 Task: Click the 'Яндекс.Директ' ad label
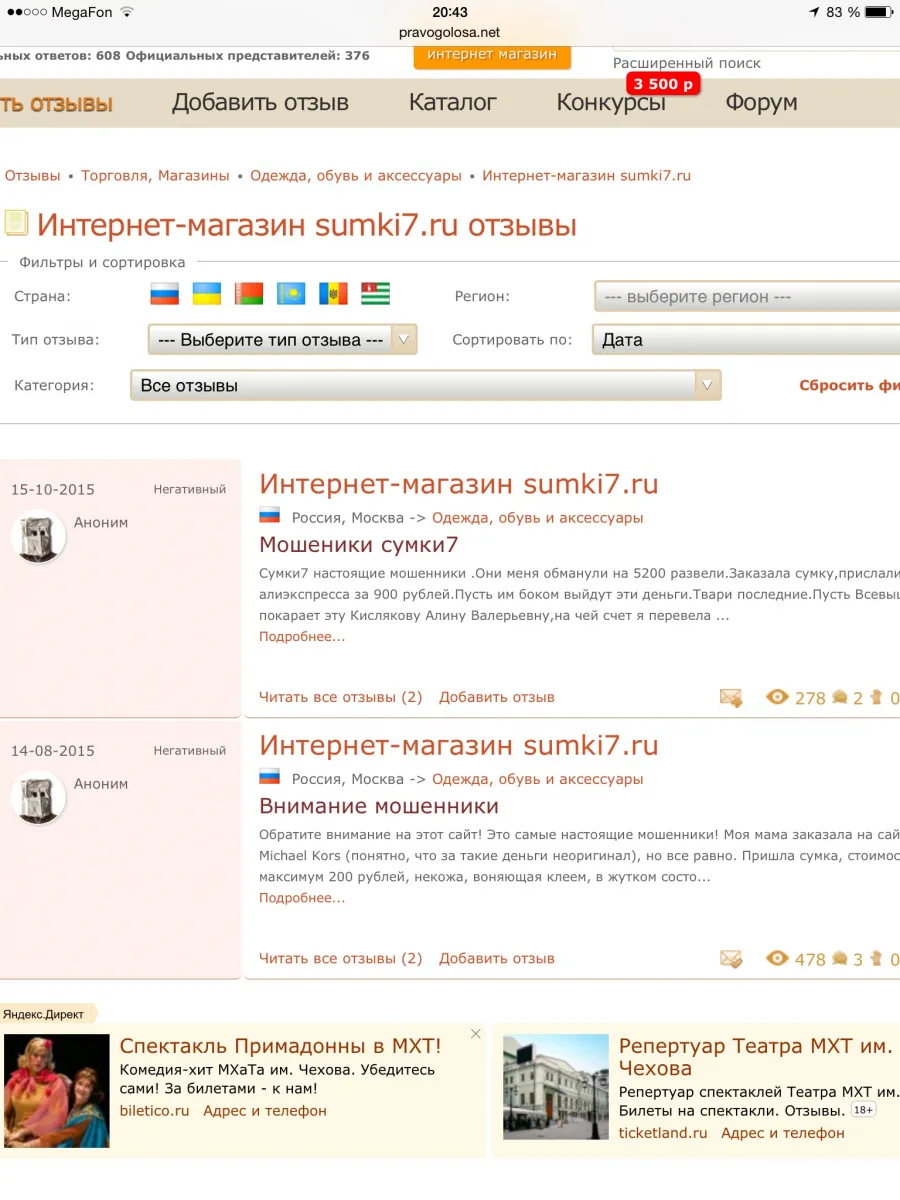pyautogui.click(x=46, y=1014)
